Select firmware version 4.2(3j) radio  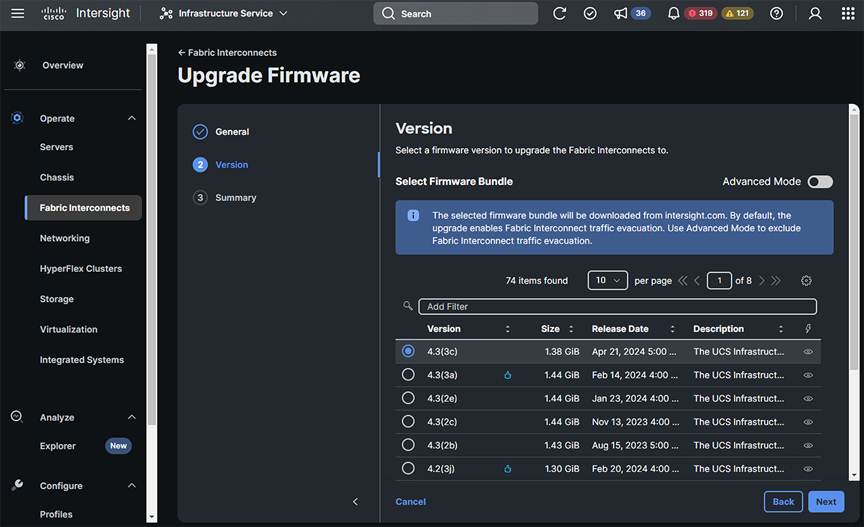click(x=408, y=469)
